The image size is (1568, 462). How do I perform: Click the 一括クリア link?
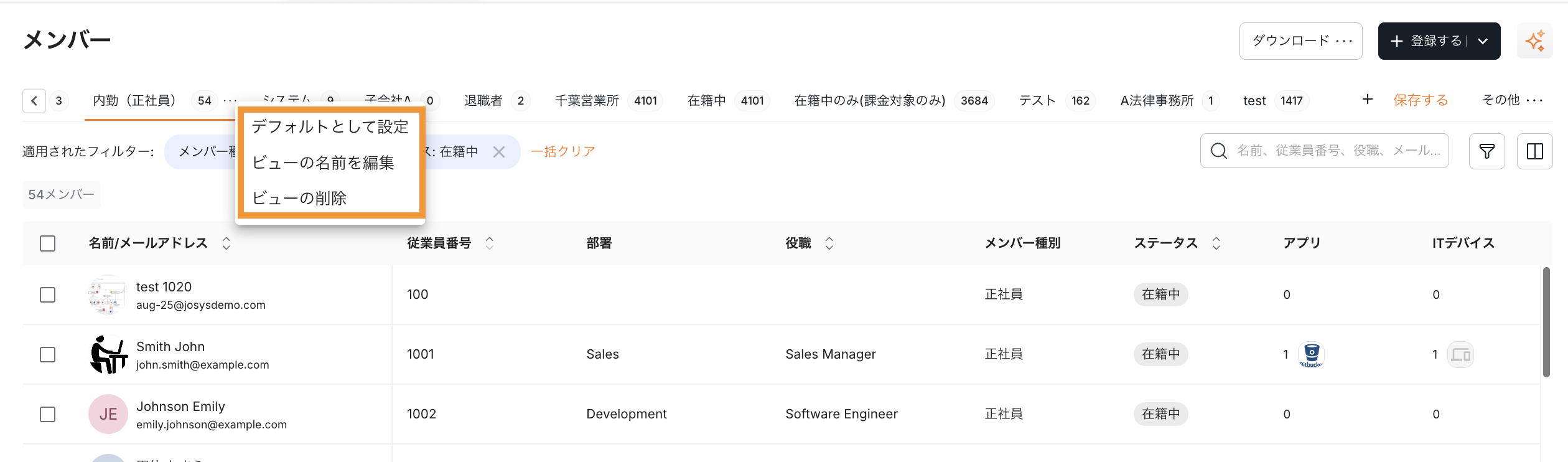tap(563, 151)
